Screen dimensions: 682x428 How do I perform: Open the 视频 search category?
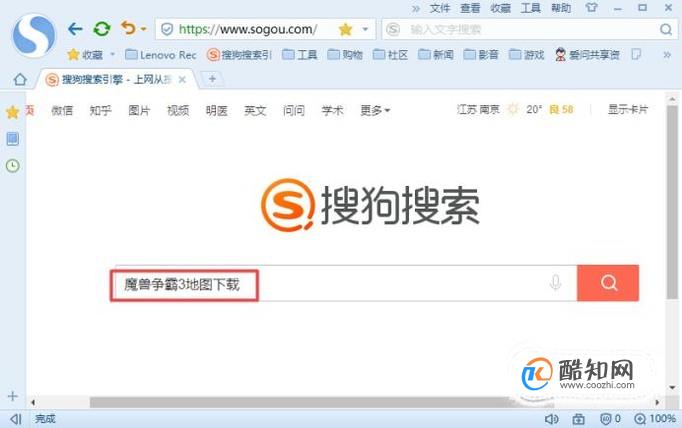coord(178,110)
